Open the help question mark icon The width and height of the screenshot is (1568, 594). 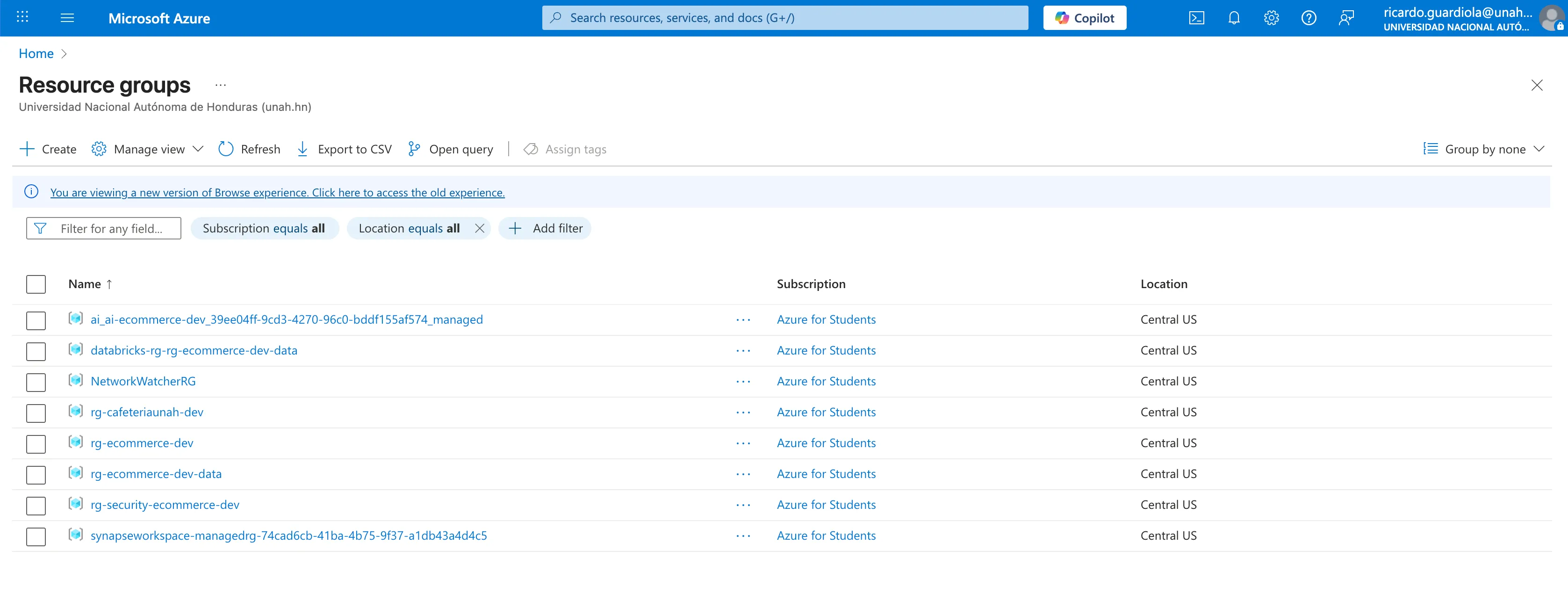1308,18
